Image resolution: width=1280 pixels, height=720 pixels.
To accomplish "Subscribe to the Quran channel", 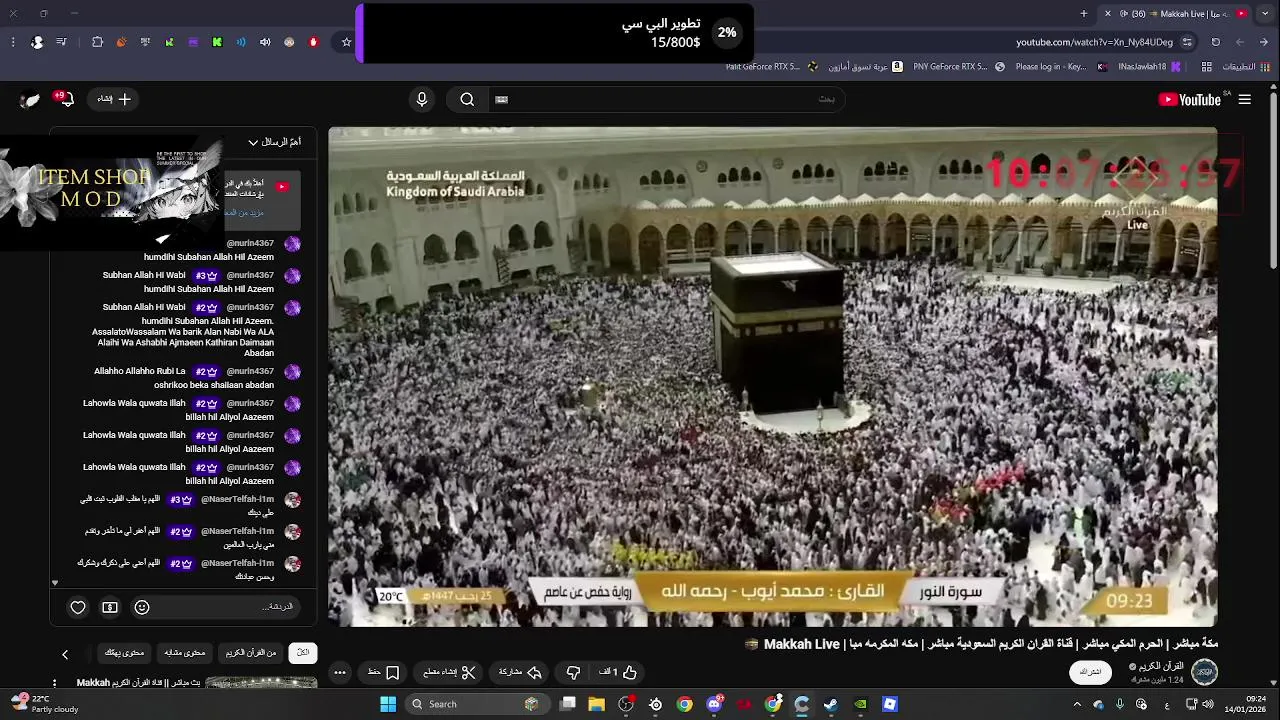I will [1091, 672].
